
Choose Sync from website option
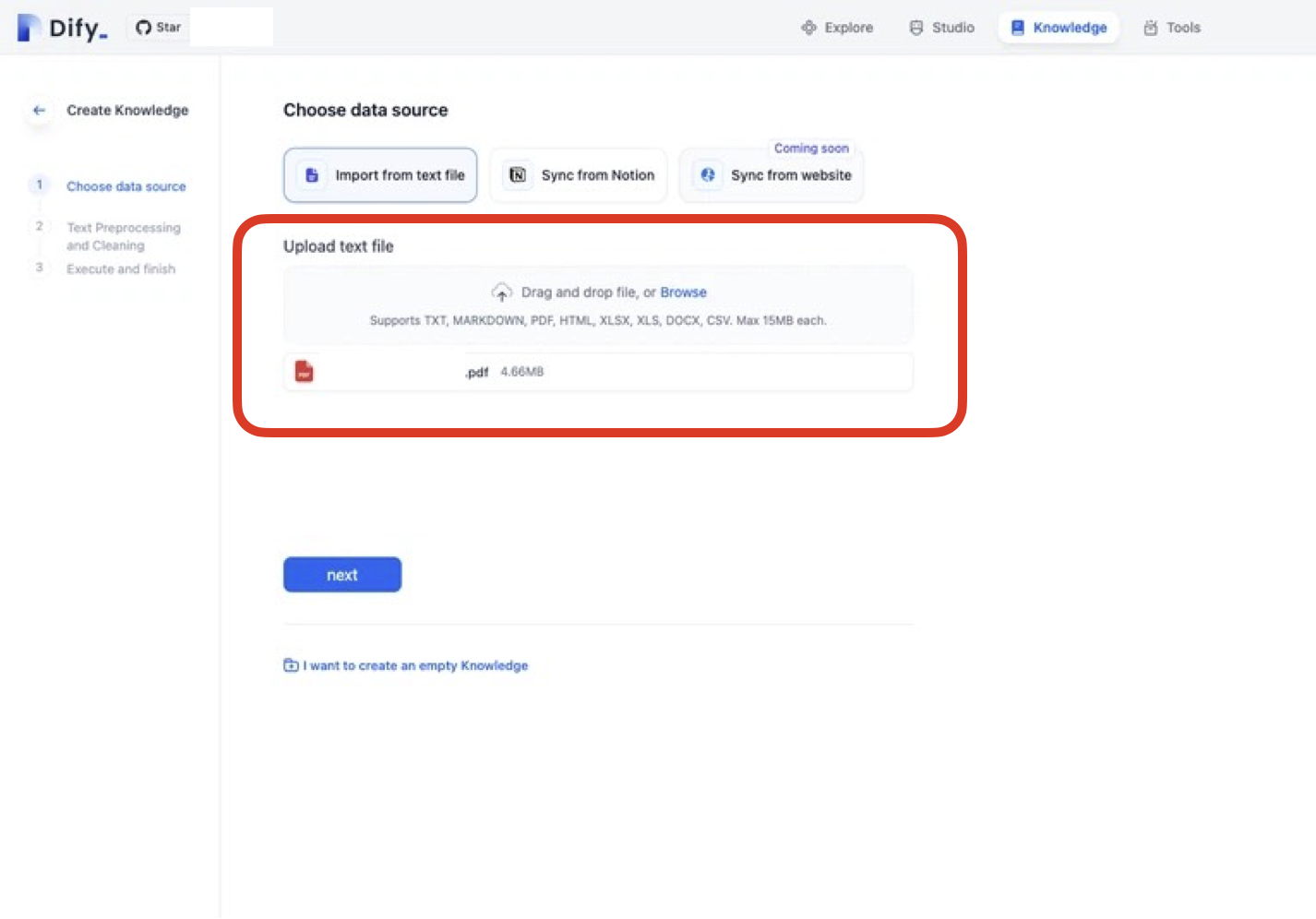pos(772,175)
